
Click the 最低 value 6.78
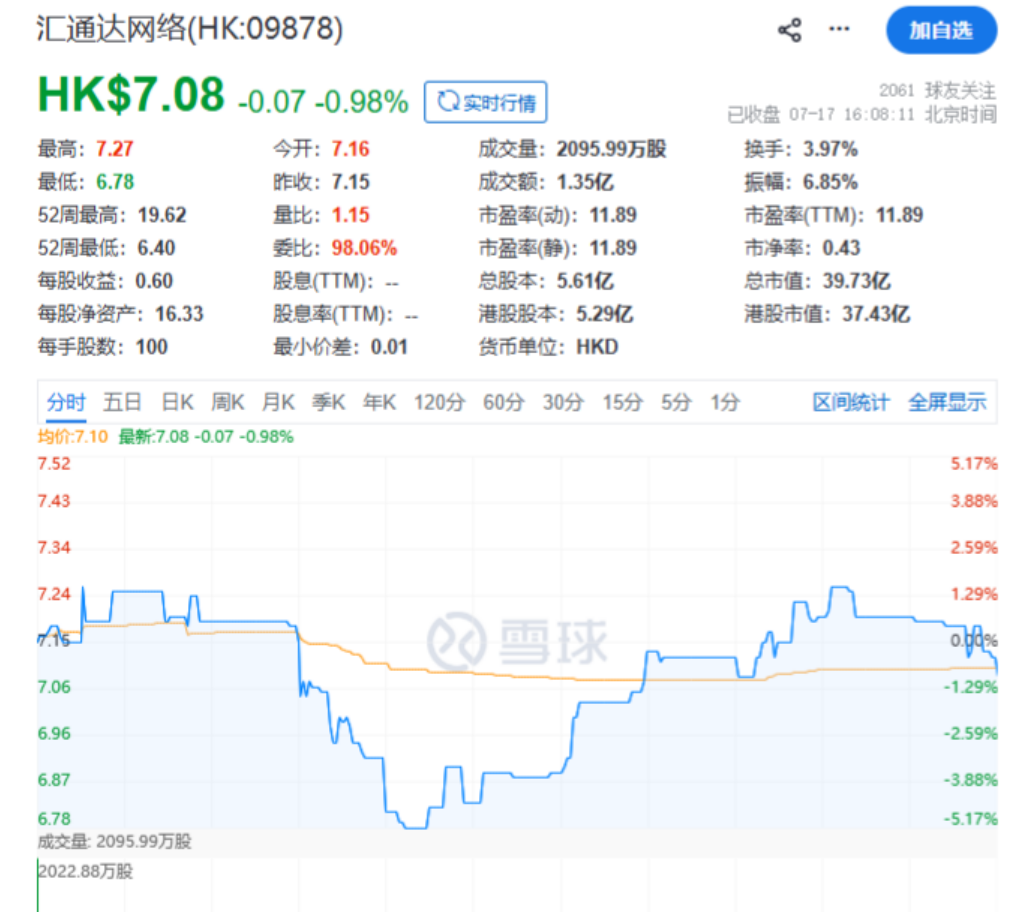(x=115, y=182)
